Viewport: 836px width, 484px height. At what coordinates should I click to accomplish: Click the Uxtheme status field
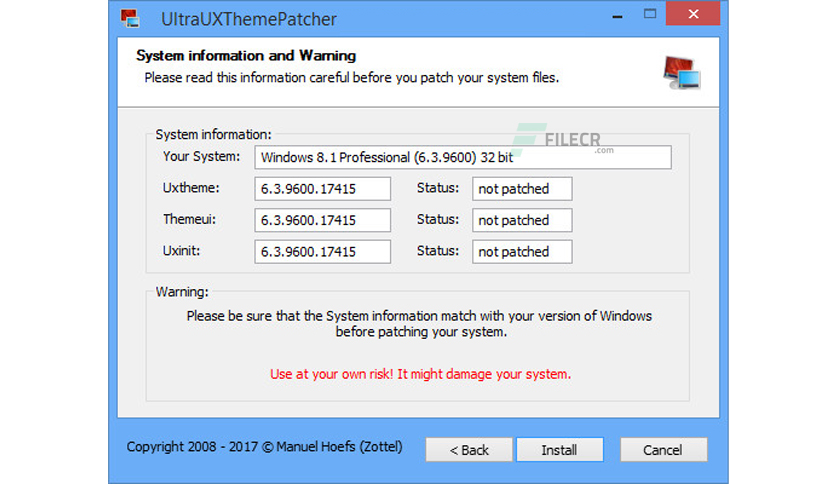click(x=522, y=189)
